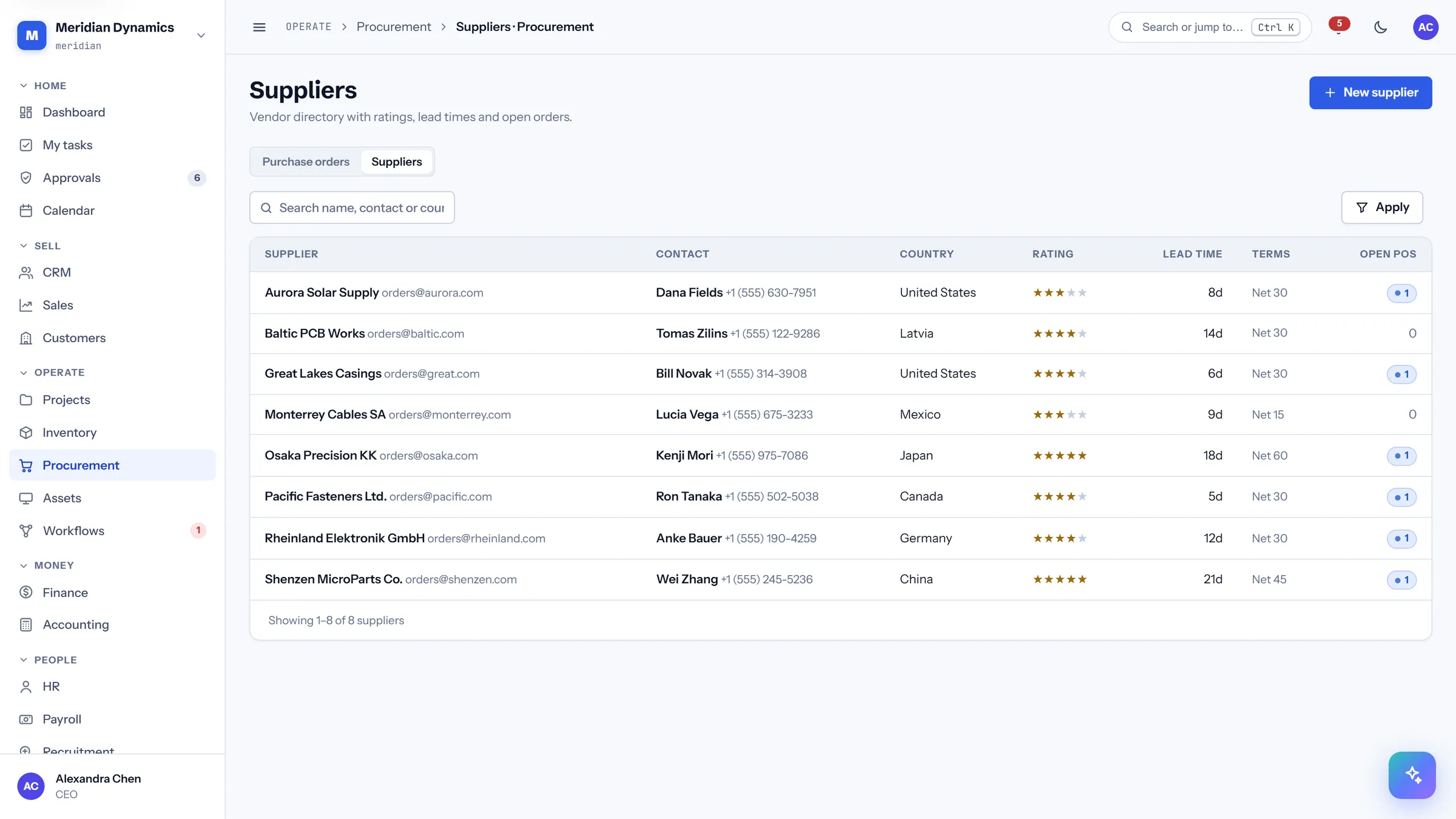Click open POs badge for Pacific Fasteners Ltd.
The width and height of the screenshot is (1456, 819).
pyautogui.click(x=1401, y=497)
